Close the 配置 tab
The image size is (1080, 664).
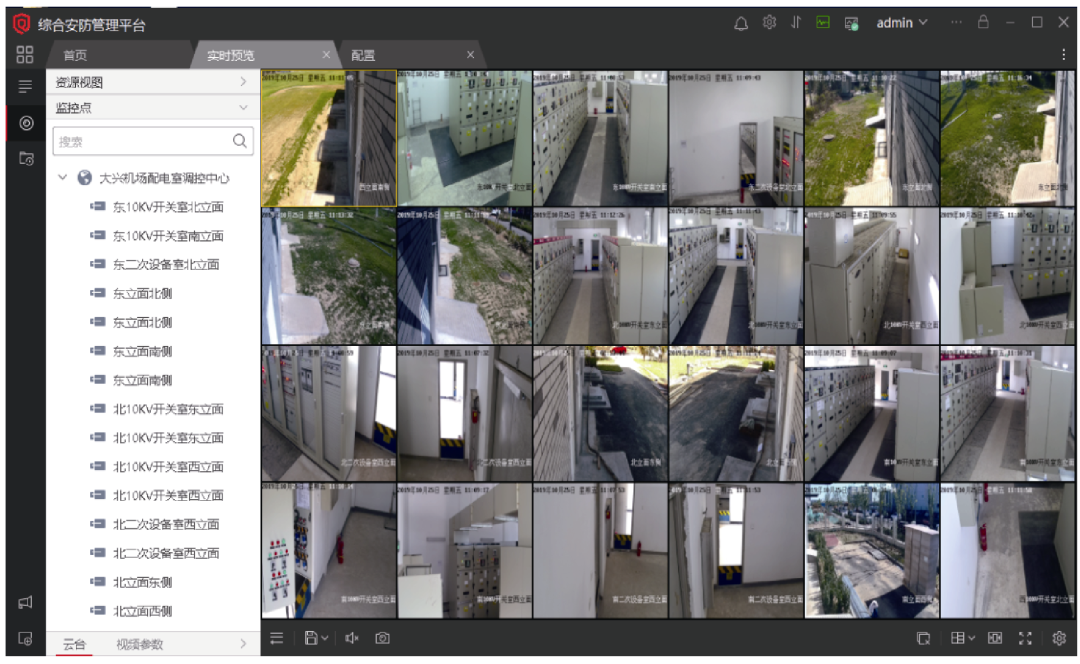point(470,55)
